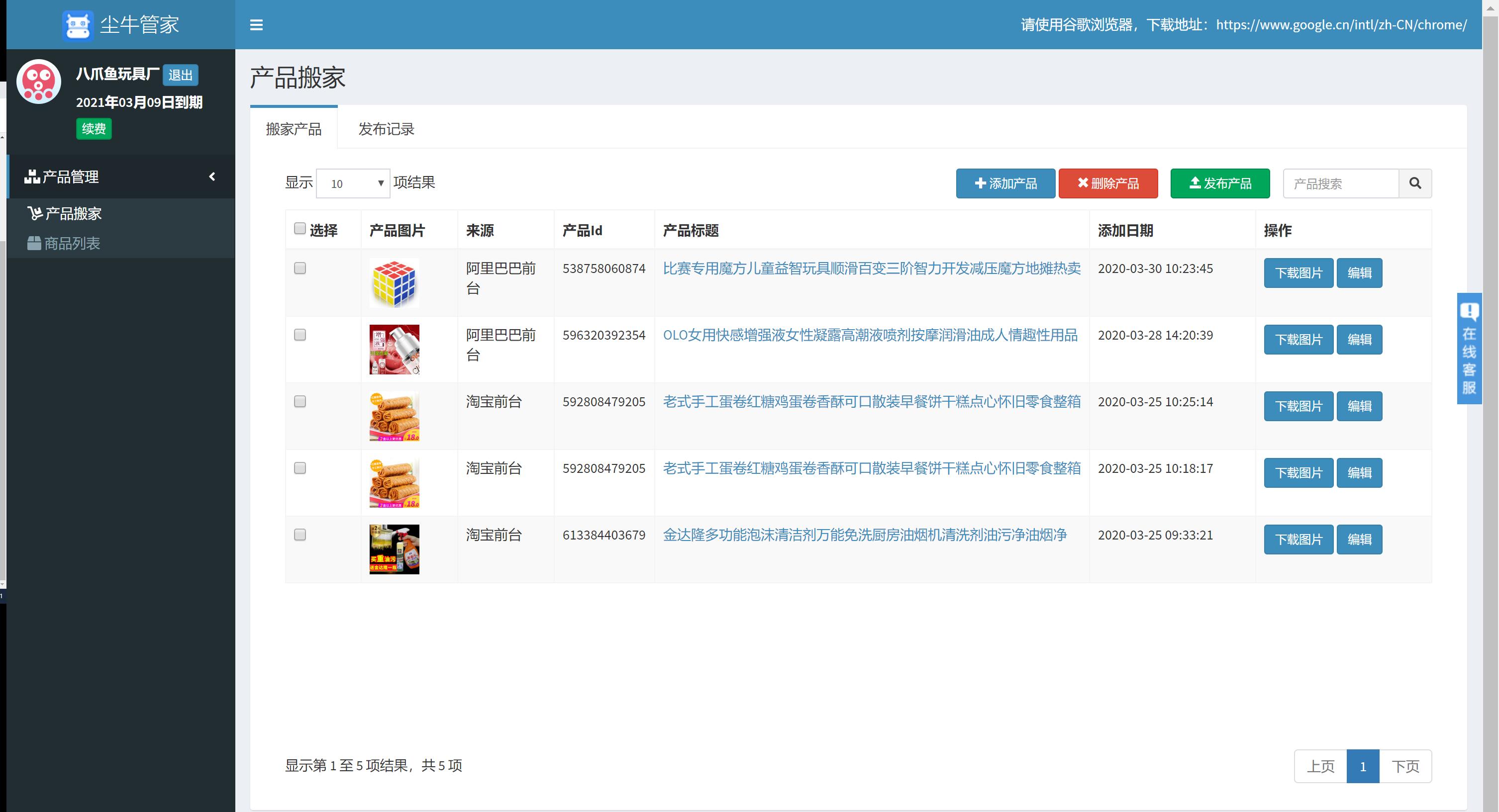Click 编辑 for the 10:25:14 row
The image size is (1499, 812).
pos(1359,406)
